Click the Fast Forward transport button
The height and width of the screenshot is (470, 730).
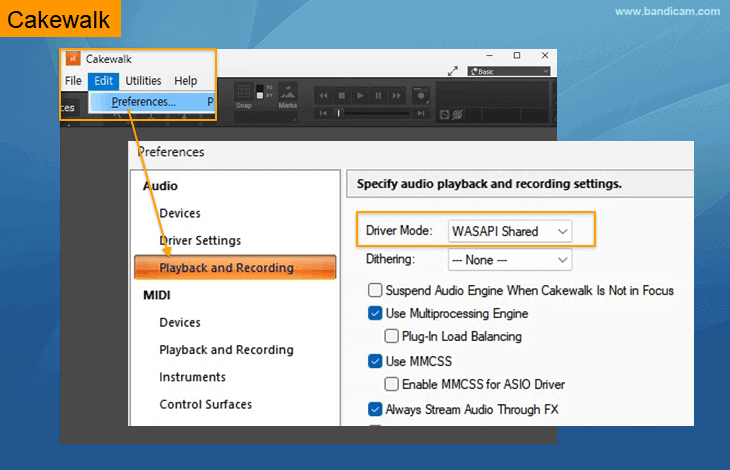click(397, 95)
